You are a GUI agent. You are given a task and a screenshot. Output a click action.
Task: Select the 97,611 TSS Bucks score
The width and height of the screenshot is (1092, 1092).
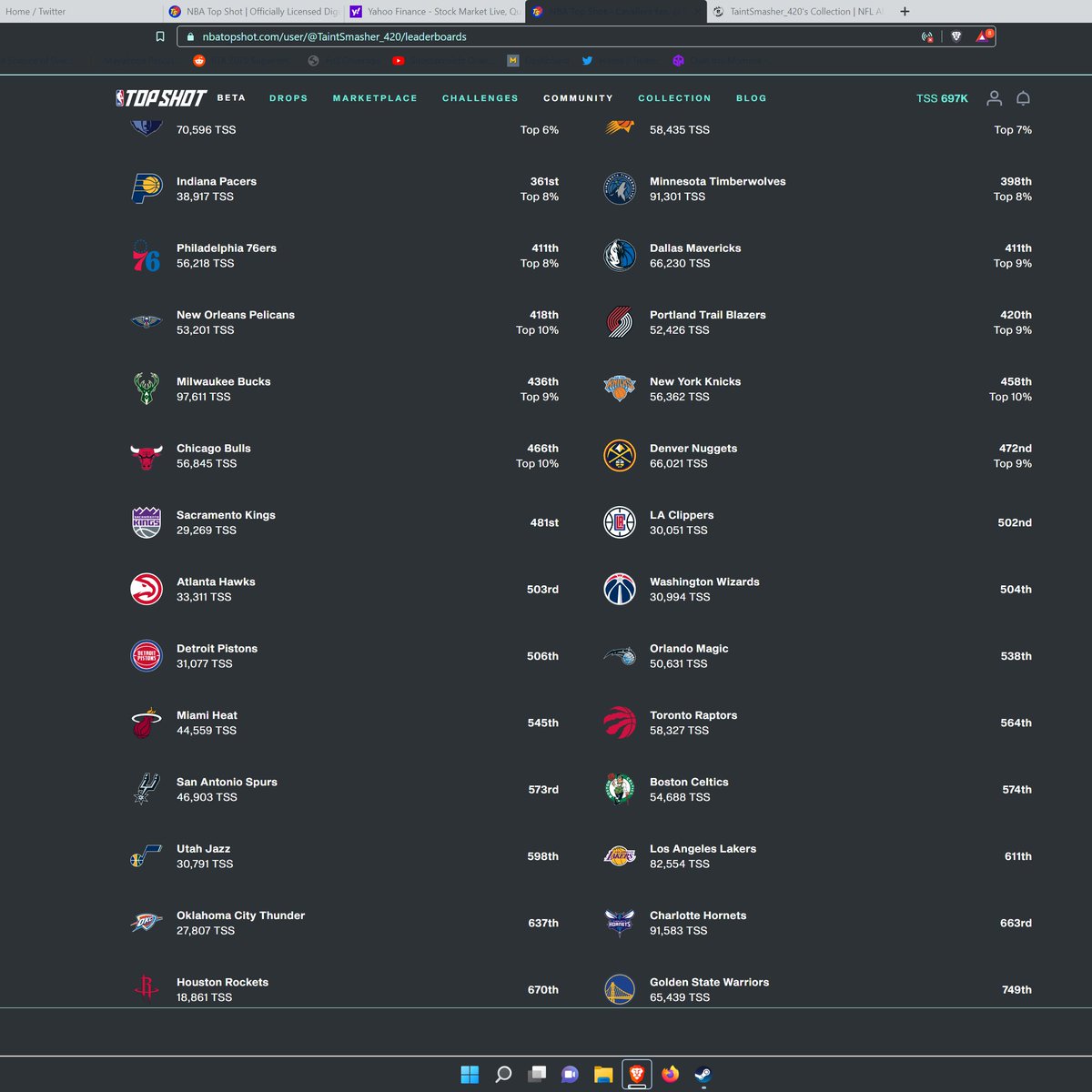pos(203,397)
